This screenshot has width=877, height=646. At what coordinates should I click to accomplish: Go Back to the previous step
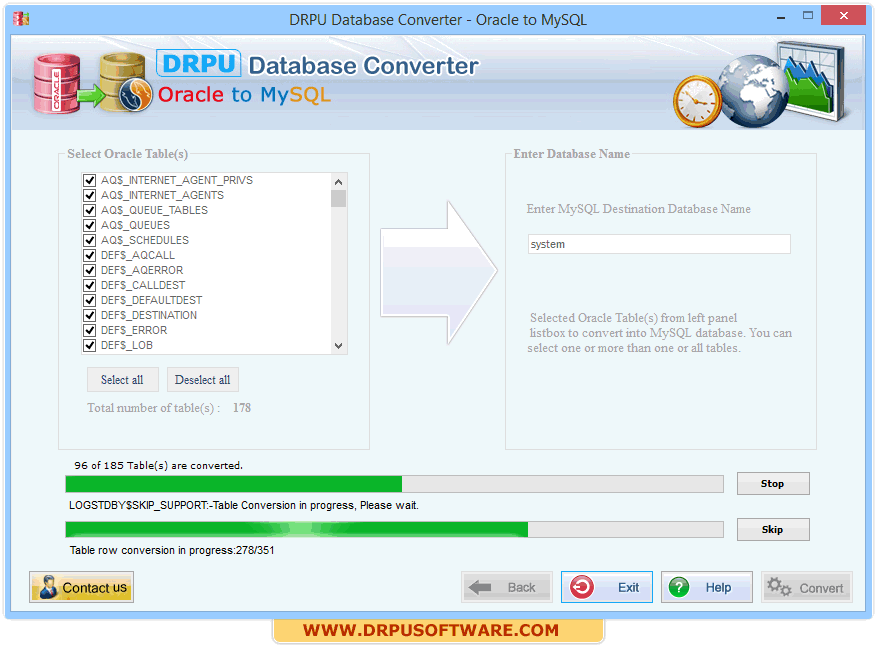click(x=507, y=587)
